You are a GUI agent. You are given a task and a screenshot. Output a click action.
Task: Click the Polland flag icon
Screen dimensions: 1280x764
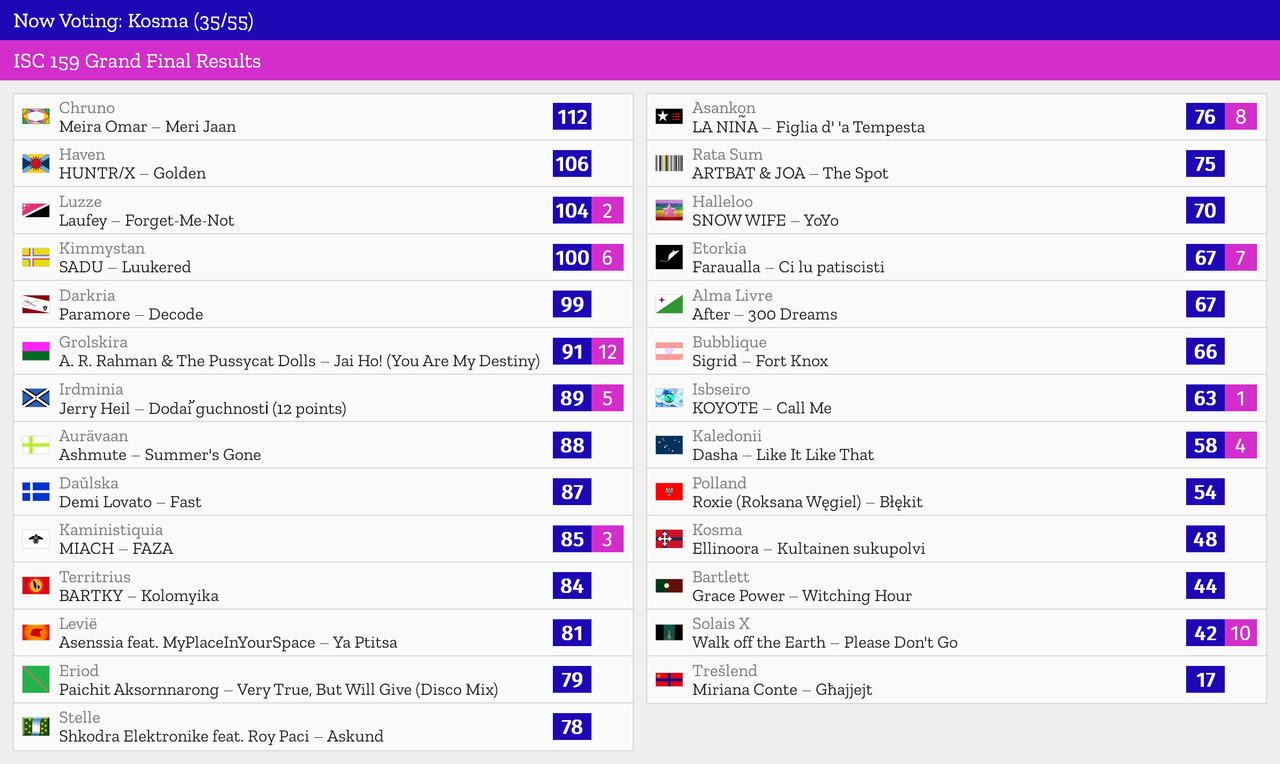pyautogui.click(x=669, y=492)
